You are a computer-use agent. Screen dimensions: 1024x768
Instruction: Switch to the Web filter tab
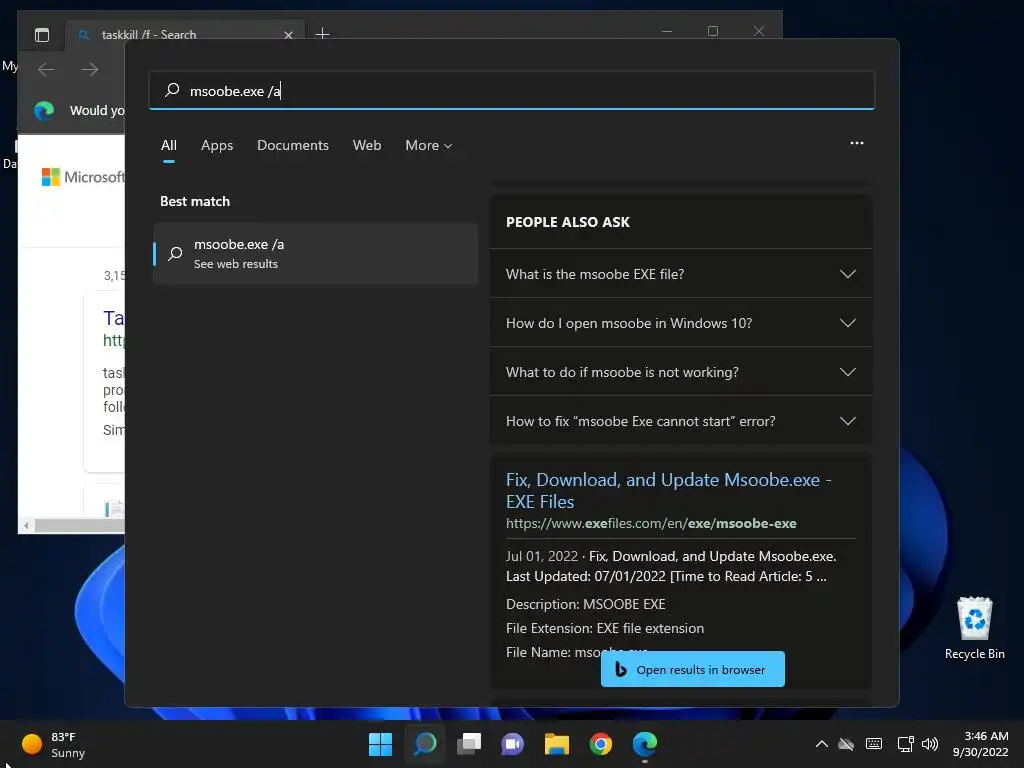pos(367,146)
